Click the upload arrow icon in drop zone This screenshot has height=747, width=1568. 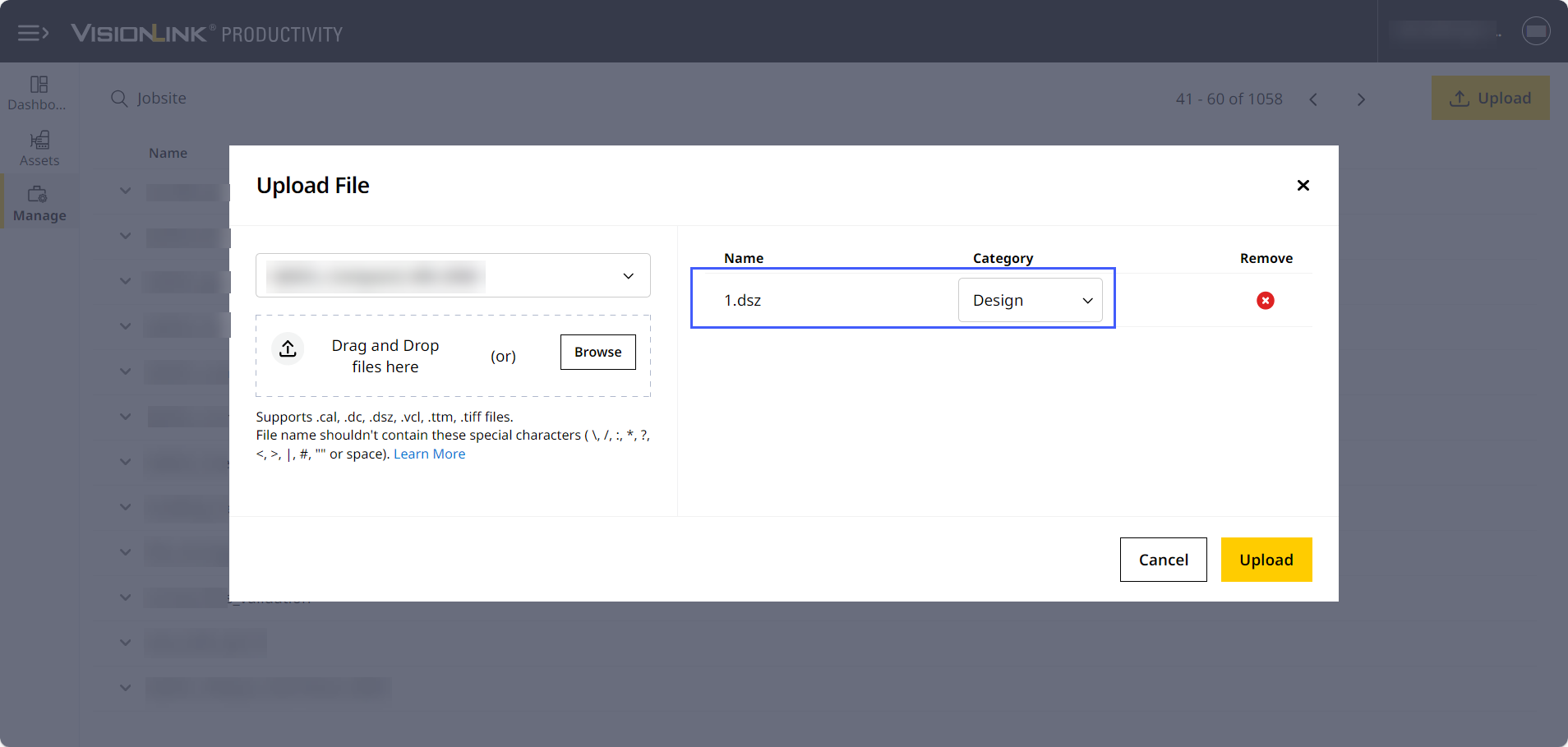[x=288, y=349]
